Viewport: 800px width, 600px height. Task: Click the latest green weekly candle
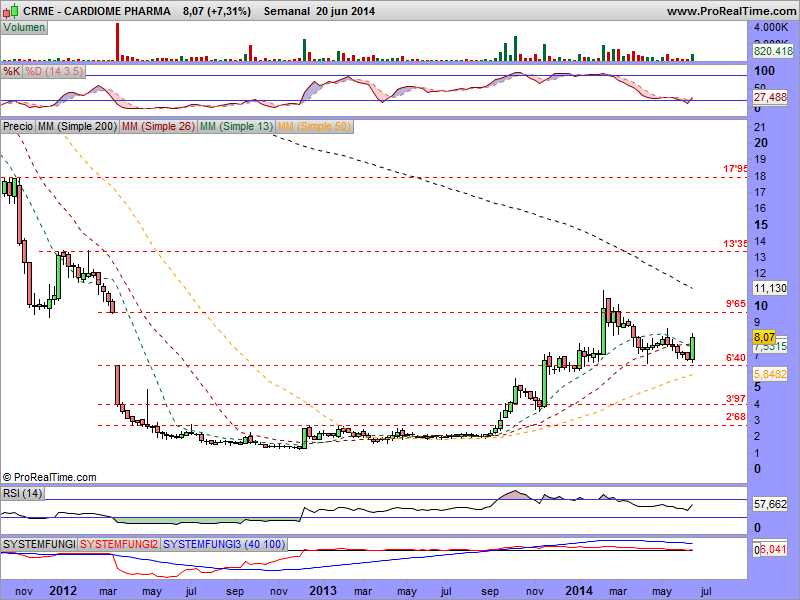point(692,348)
